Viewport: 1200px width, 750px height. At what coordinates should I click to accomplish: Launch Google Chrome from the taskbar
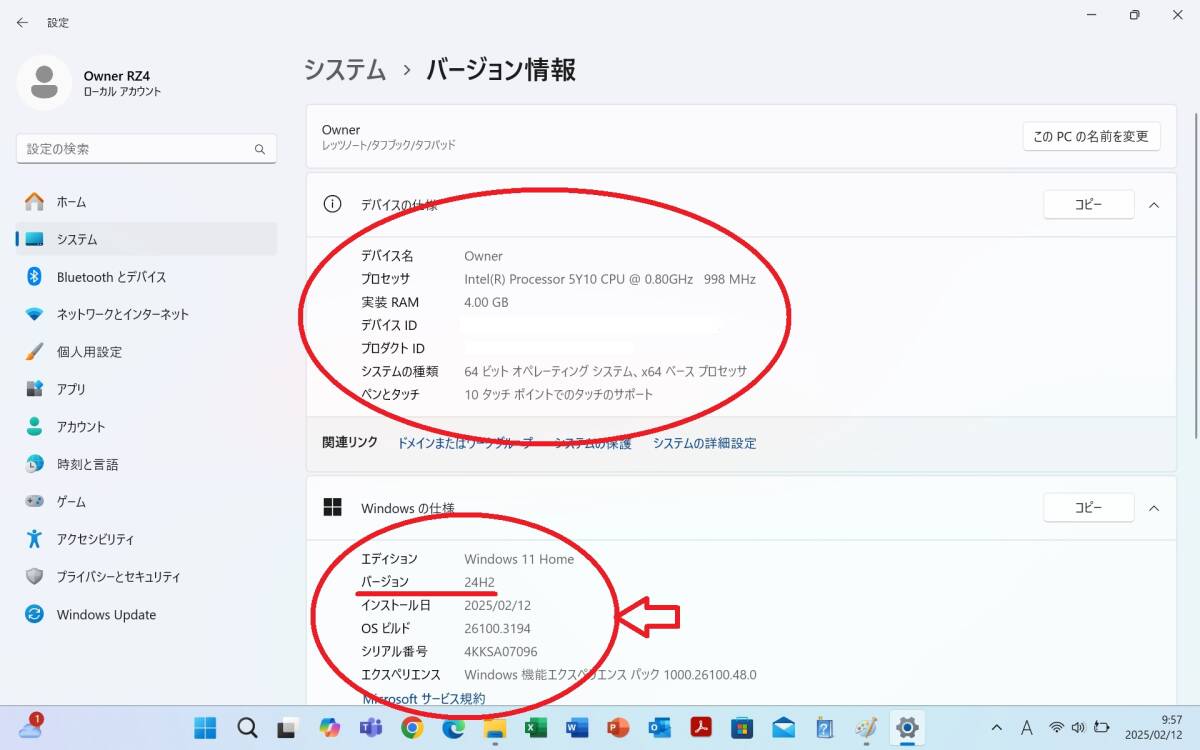coord(412,727)
